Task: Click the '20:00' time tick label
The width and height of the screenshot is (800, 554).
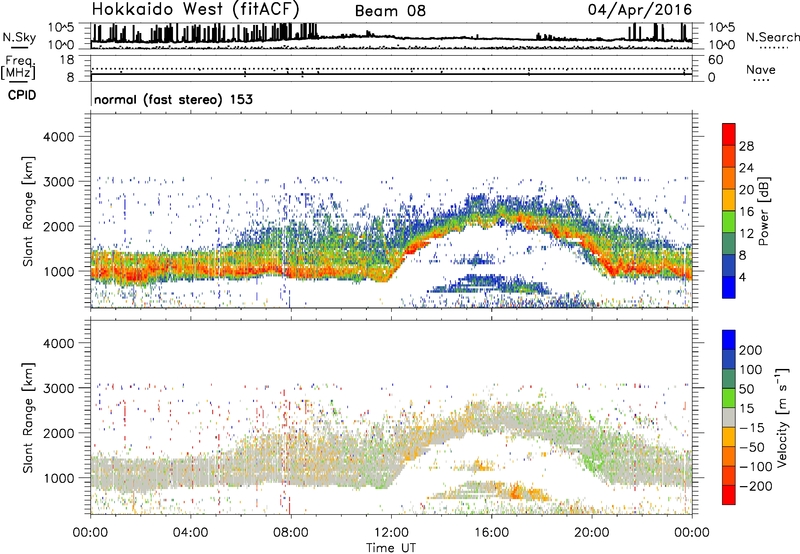Action: [591, 533]
